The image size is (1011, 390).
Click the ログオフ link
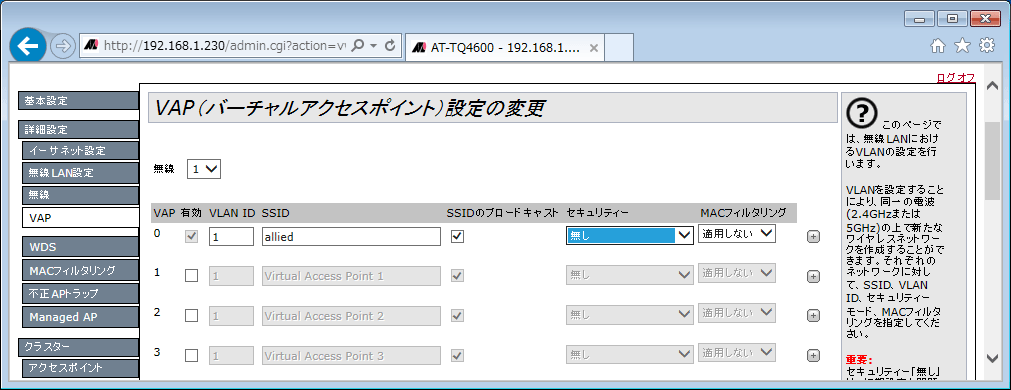coord(956,78)
